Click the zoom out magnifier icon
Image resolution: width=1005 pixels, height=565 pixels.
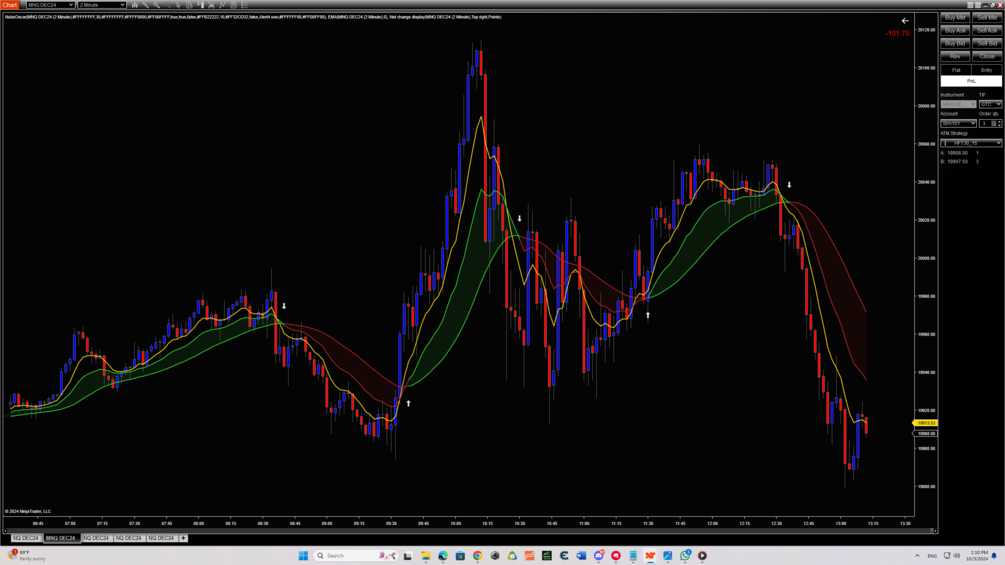[x=167, y=4]
